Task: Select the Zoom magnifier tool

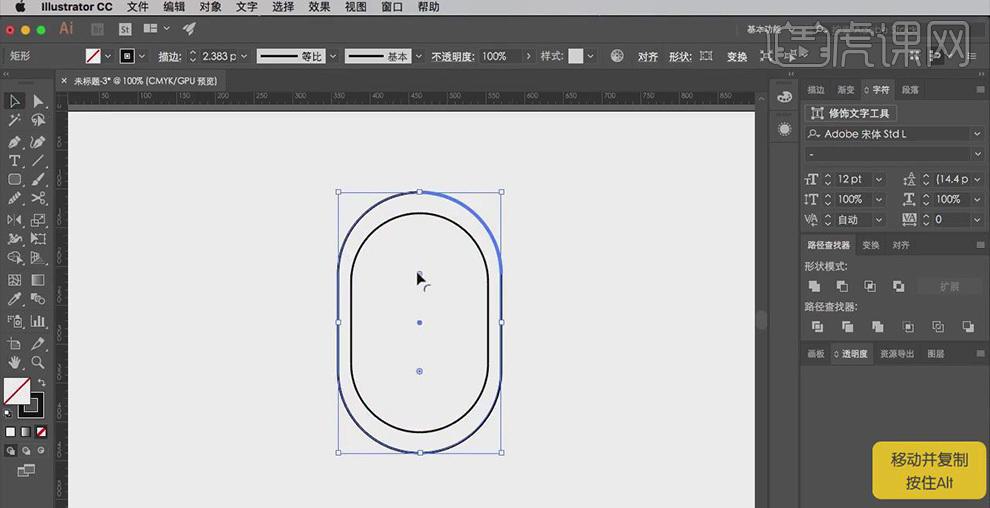Action: [38, 362]
